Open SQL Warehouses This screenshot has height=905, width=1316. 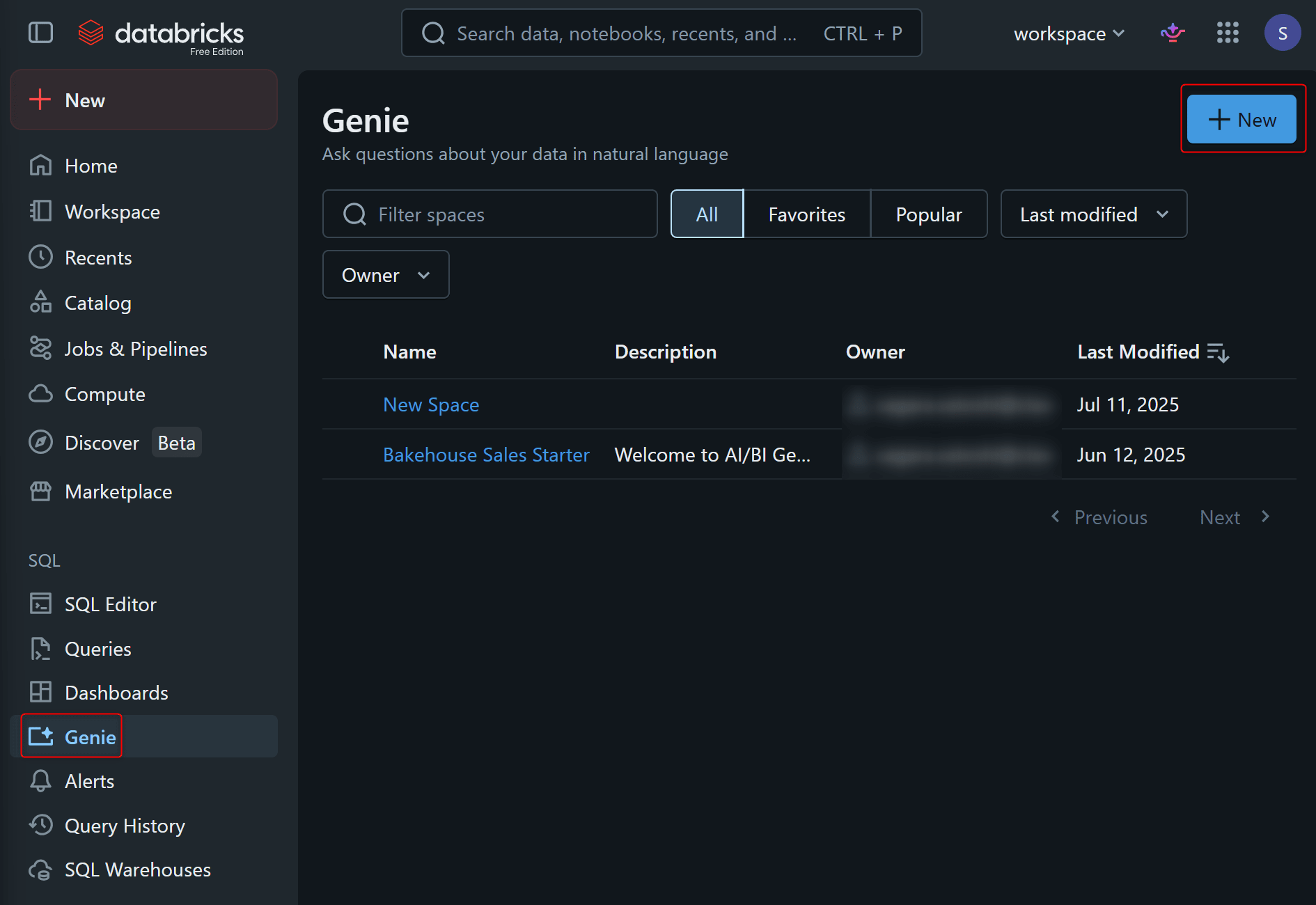click(x=137, y=869)
